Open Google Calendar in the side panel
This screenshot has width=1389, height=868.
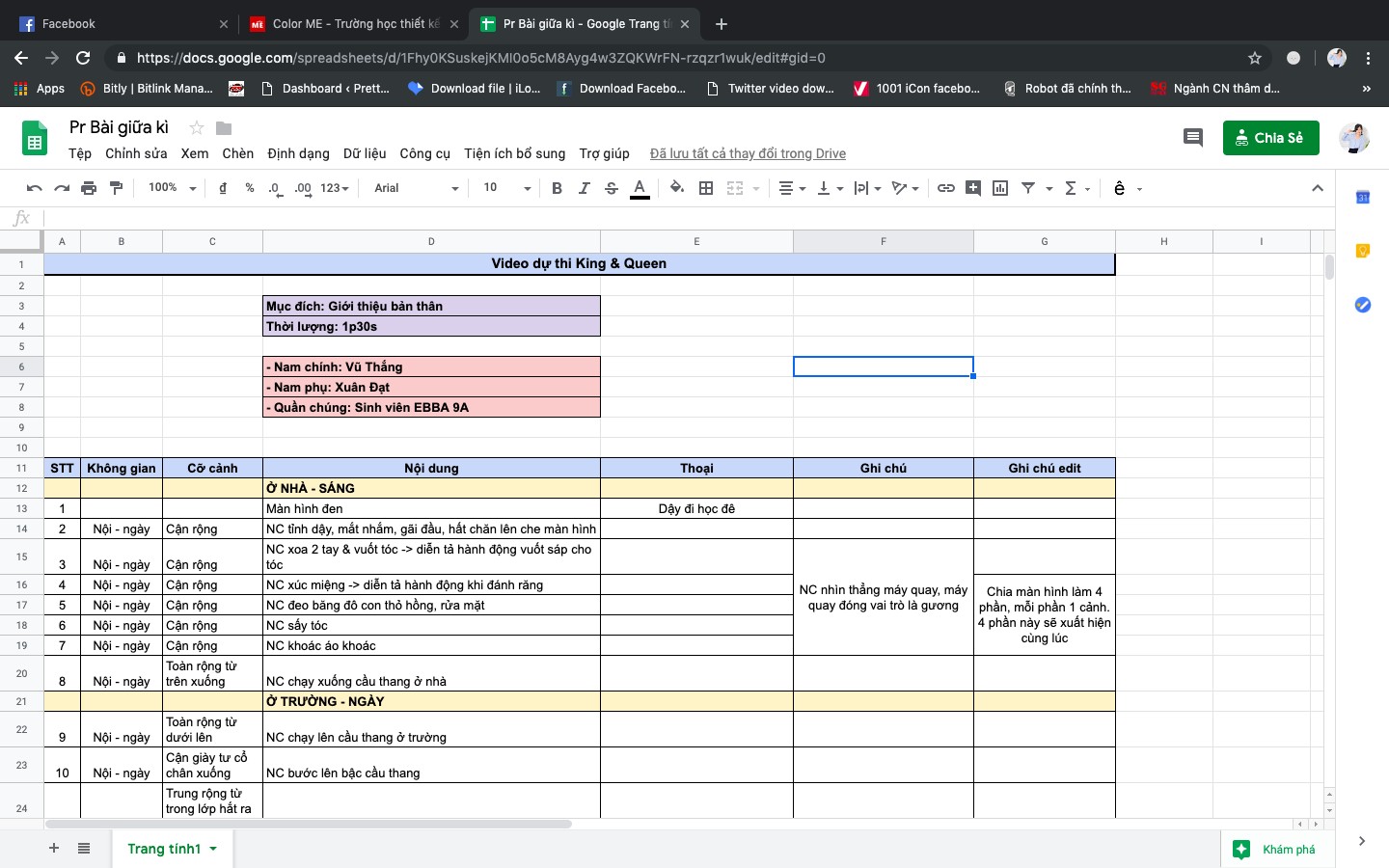point(1363,198)
